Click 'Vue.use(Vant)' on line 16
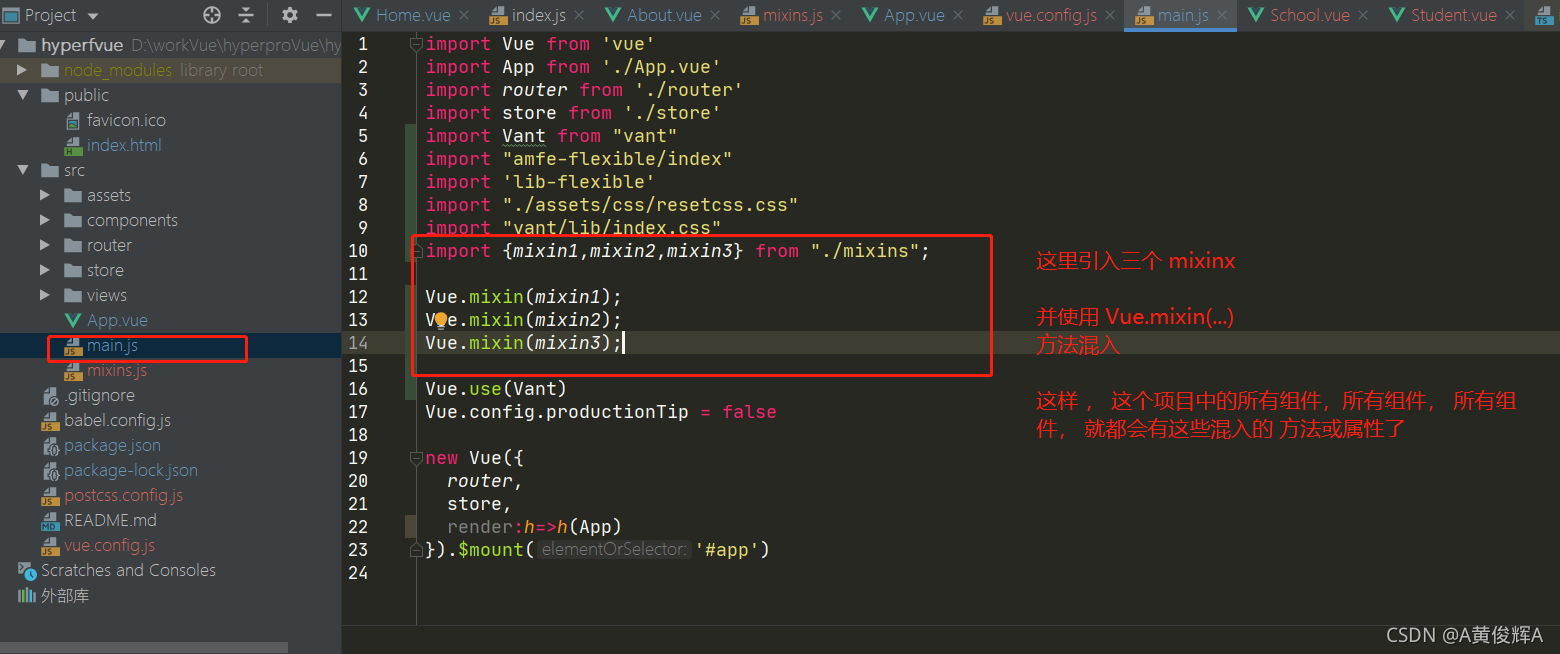 (496, 389)
